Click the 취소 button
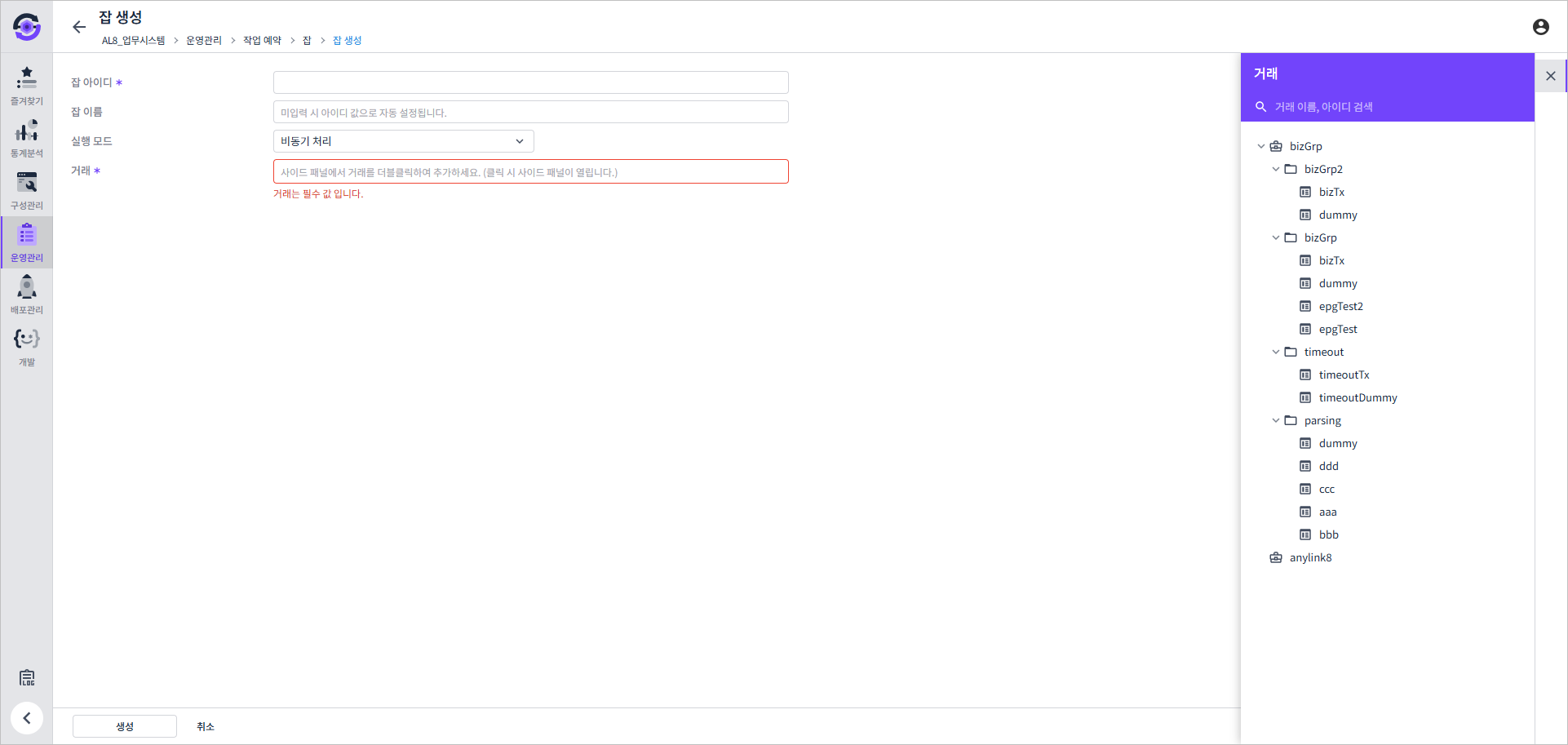 (206, 726)
